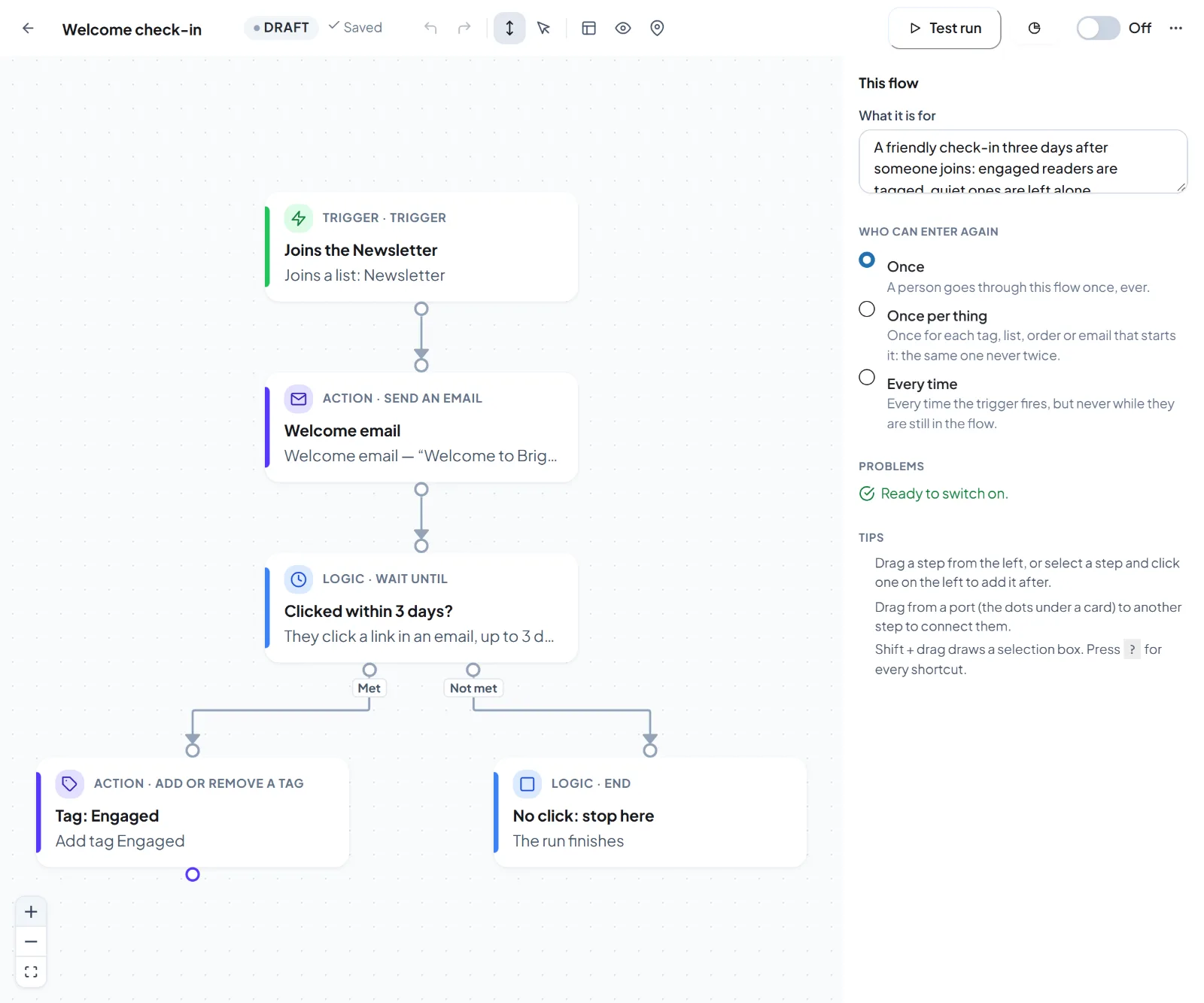This screenshot has width=1204, height=1003.
Task: Open the layout panel icon
Action: pyautogui.click(x=589, y=28)
